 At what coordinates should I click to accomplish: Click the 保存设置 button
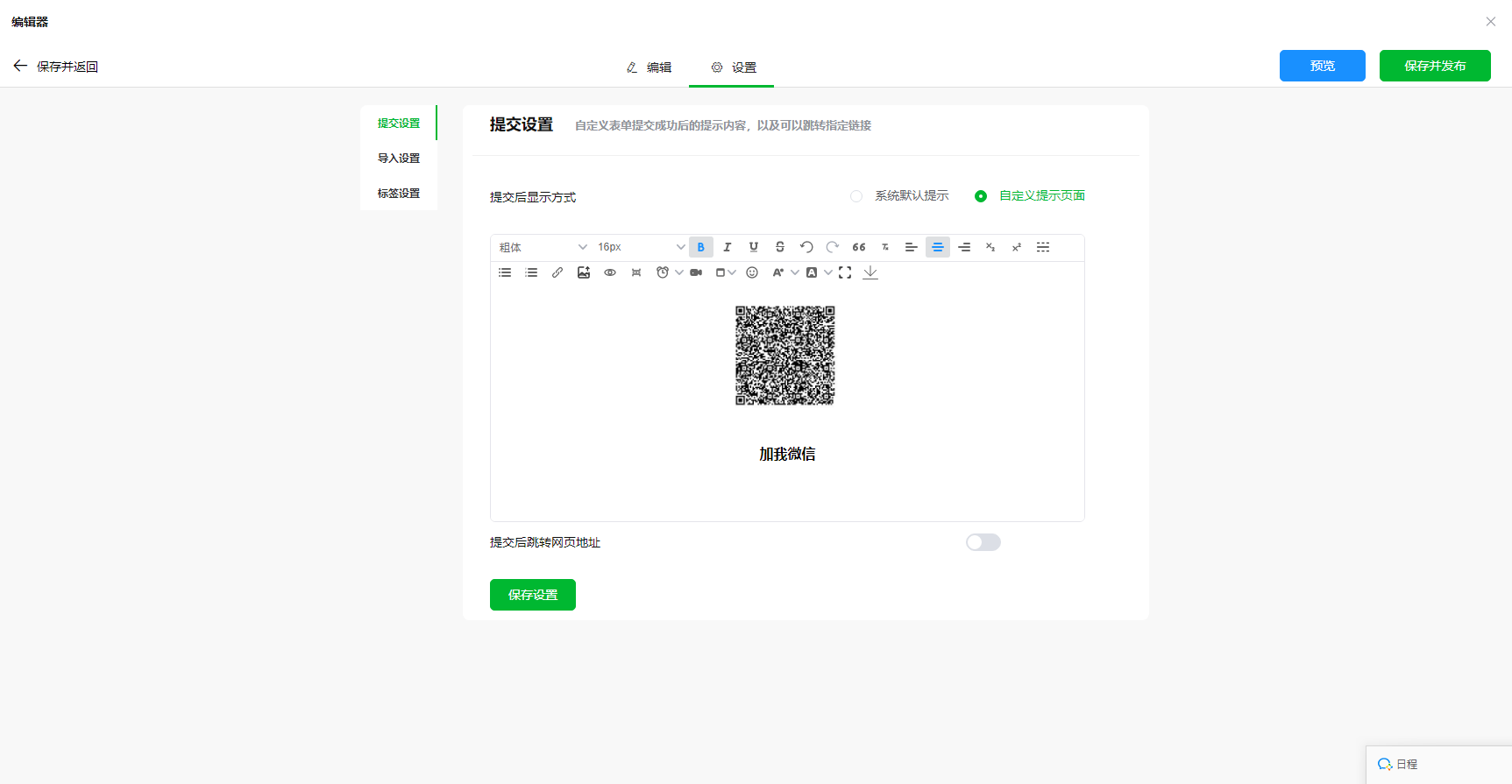[x=533, y=595]
